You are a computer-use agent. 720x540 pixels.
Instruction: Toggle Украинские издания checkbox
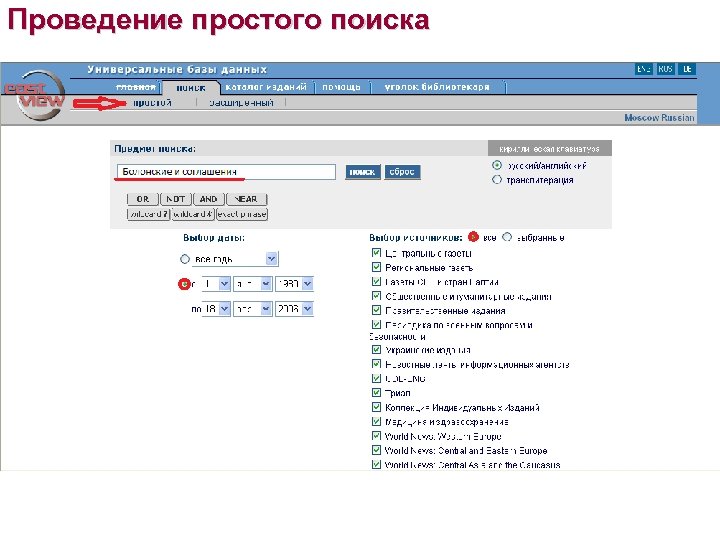coord(376,349)
